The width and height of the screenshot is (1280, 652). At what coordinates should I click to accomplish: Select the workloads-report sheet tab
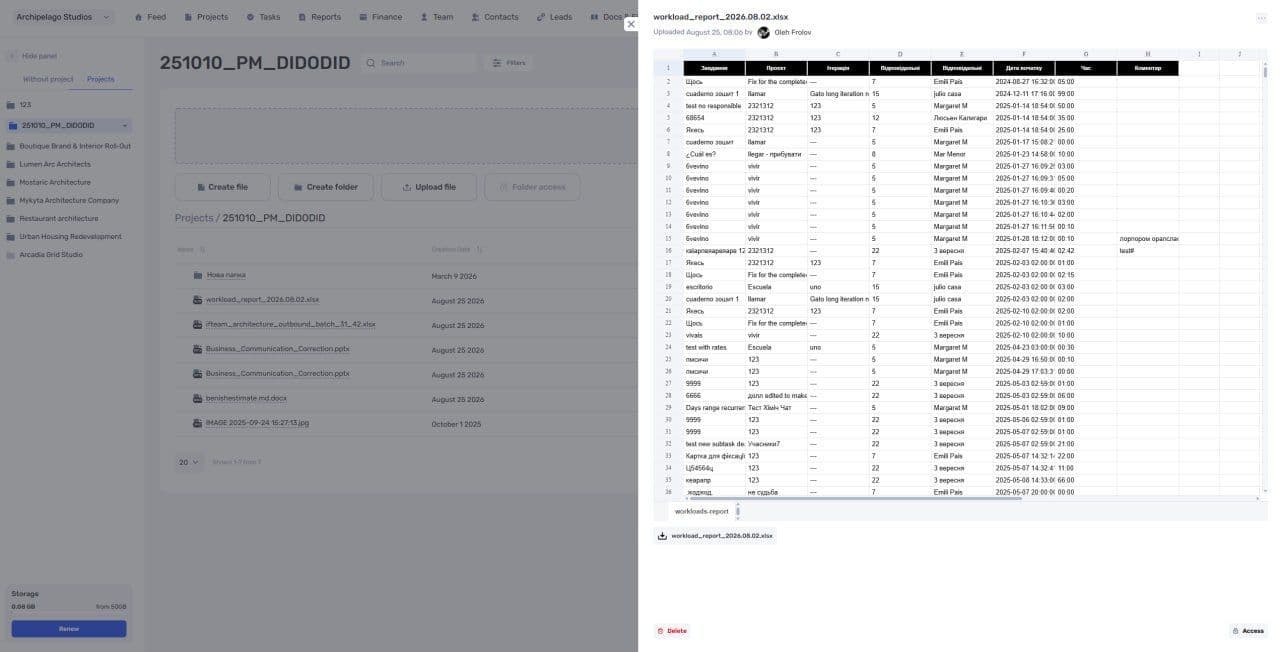pyautogui.click(x=701, y=511)
